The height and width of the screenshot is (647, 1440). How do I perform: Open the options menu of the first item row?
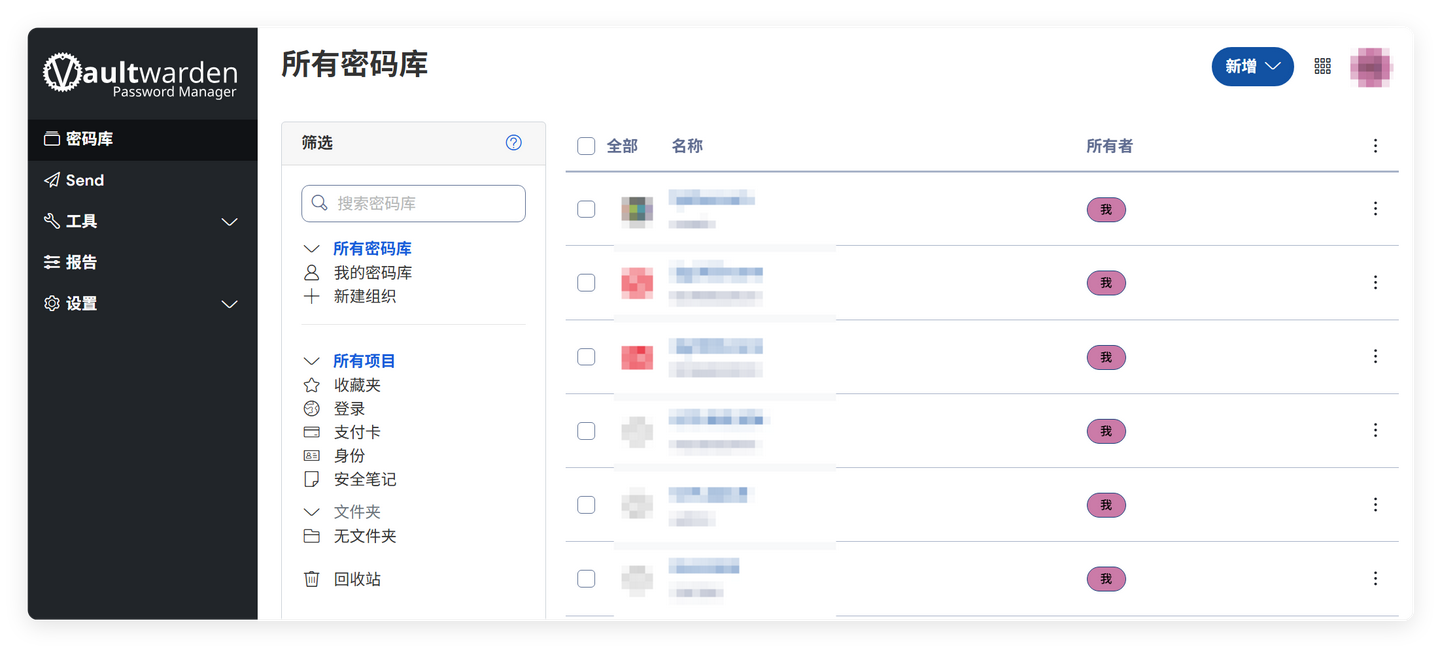point(1375,209)
